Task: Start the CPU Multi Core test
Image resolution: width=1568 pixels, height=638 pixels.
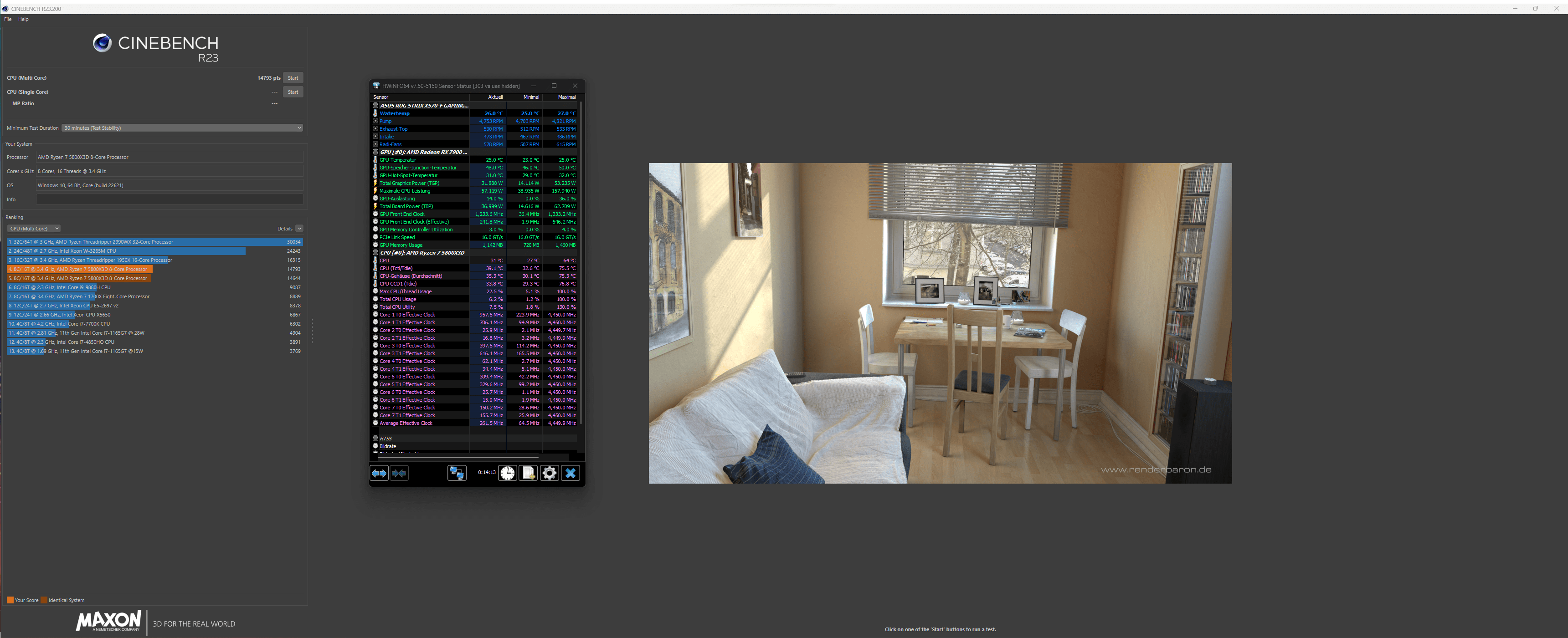Action: point(293,78)
